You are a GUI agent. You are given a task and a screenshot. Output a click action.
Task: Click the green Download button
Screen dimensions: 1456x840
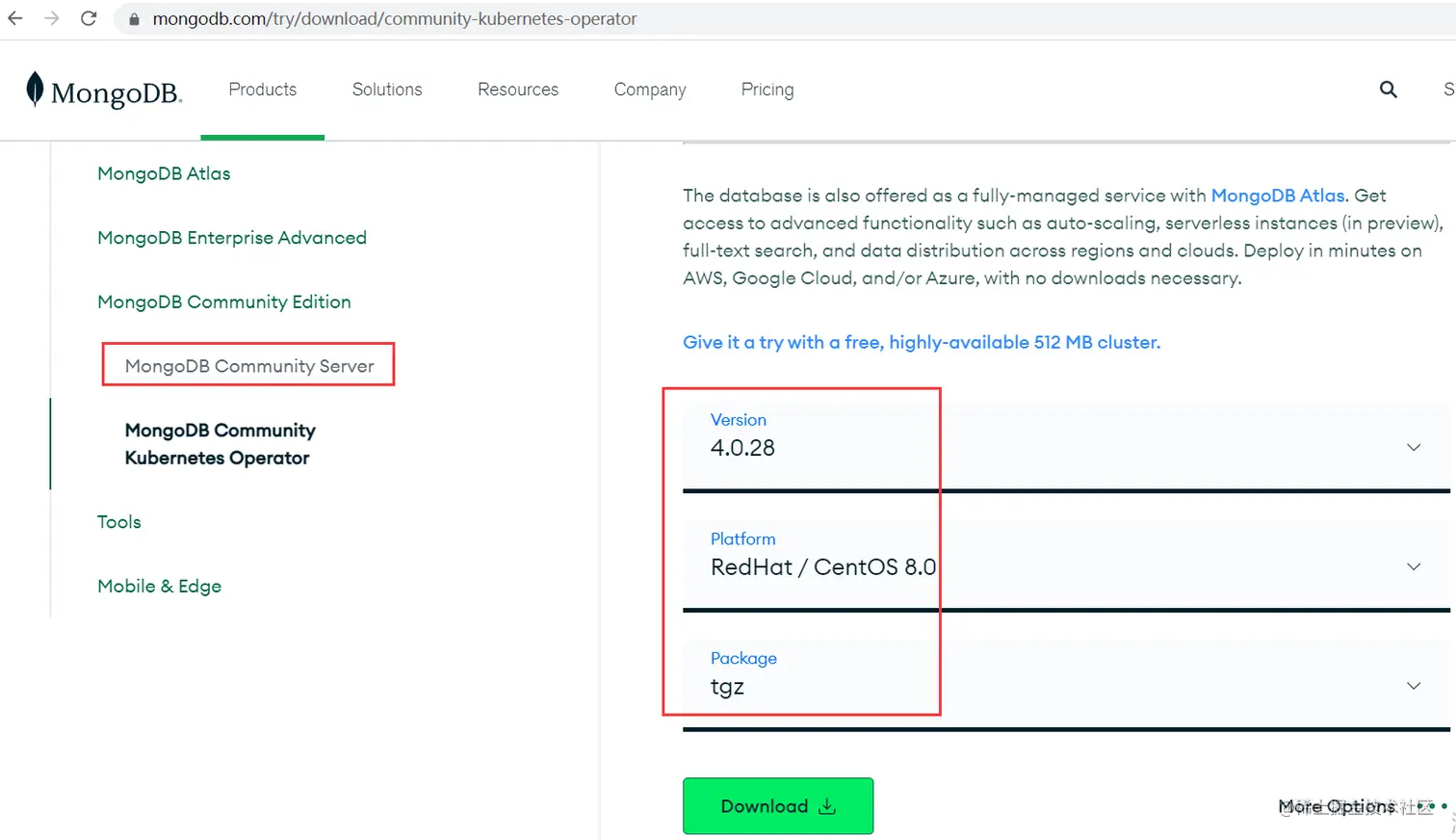point(778,806)
